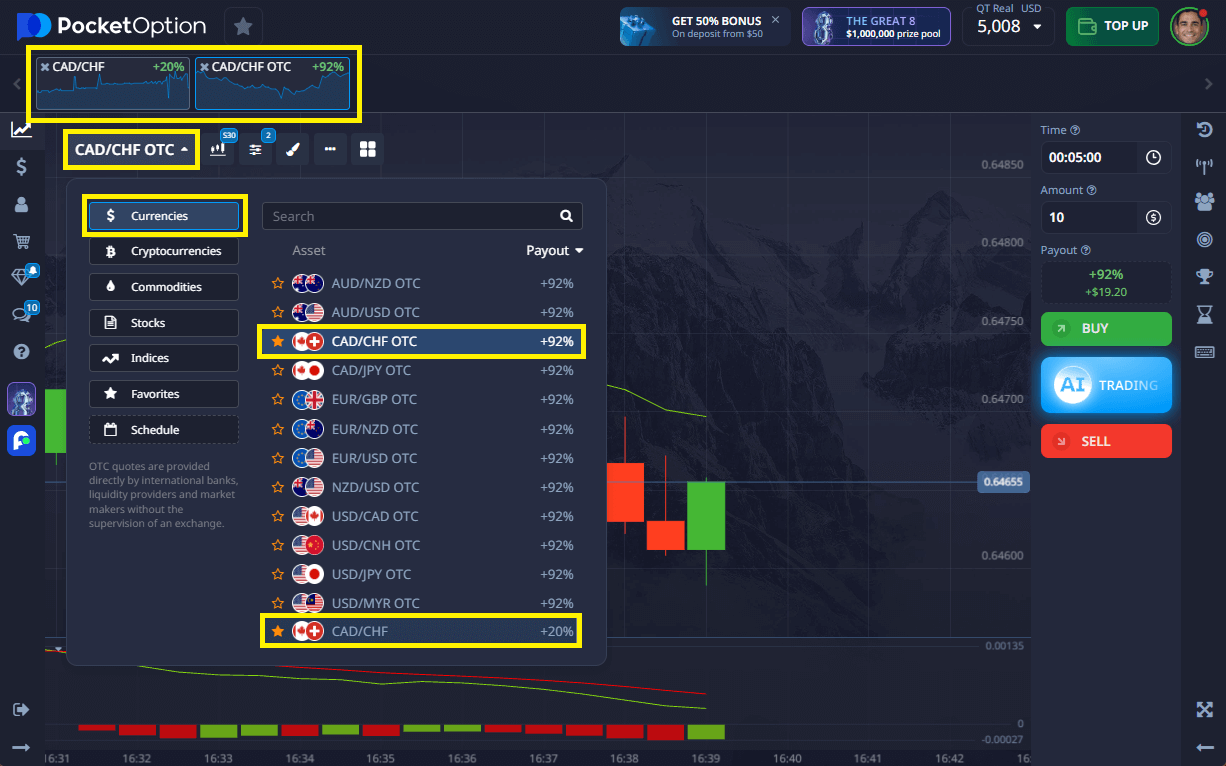Select the Cryptocurrencies category
Image resolution: width=1226 pixels, height=766 pixels.
pos(164,251)
